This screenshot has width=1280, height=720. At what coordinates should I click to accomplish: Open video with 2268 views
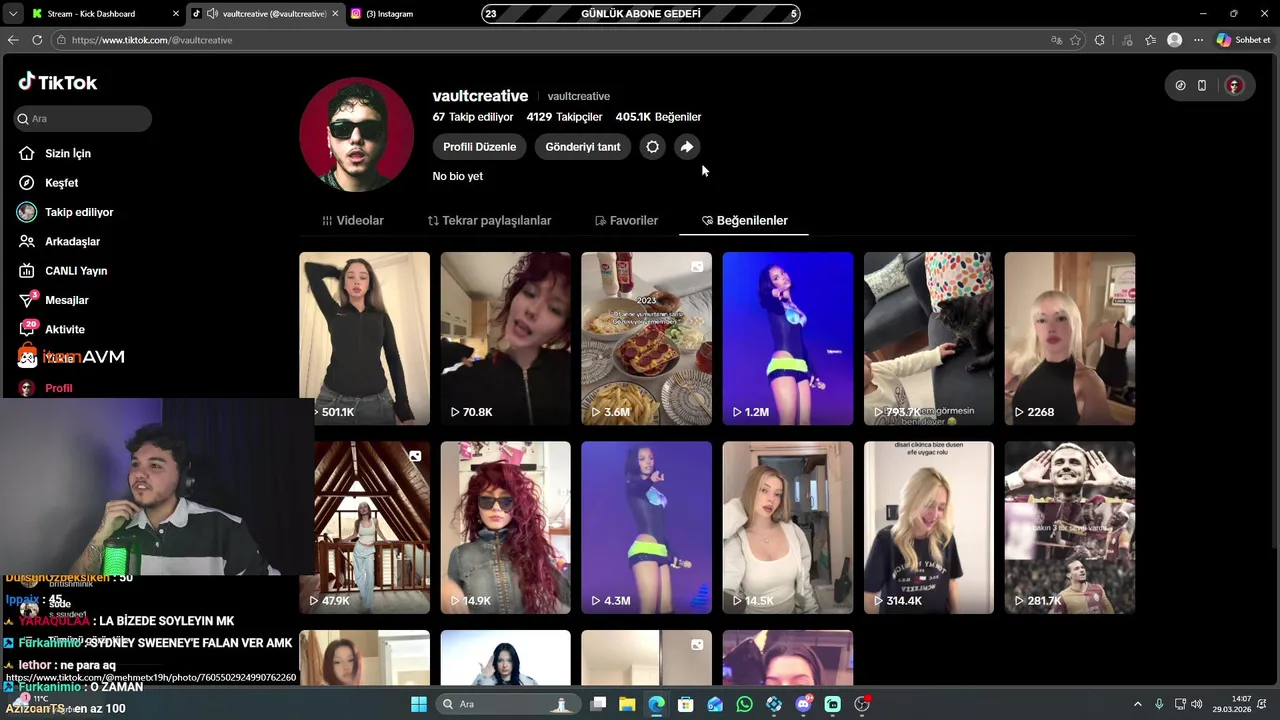1070,338
